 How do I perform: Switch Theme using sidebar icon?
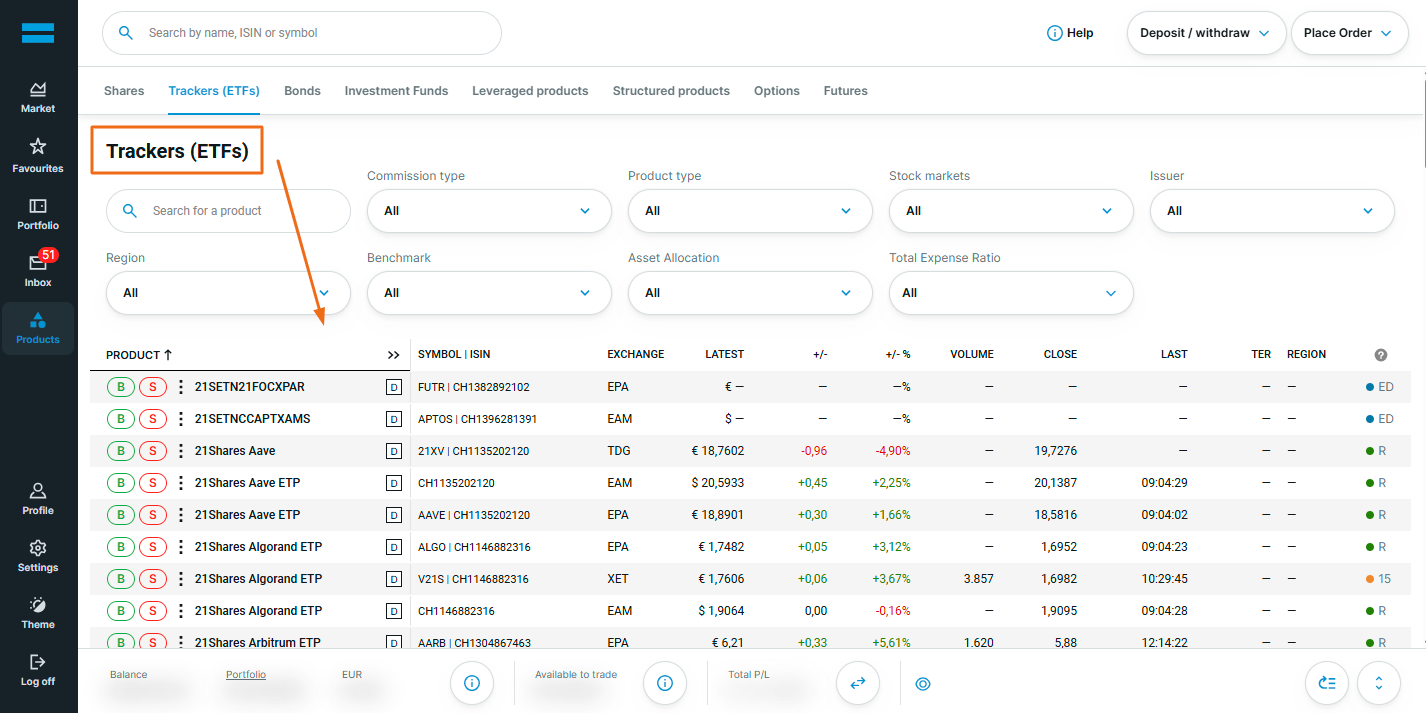38,605
